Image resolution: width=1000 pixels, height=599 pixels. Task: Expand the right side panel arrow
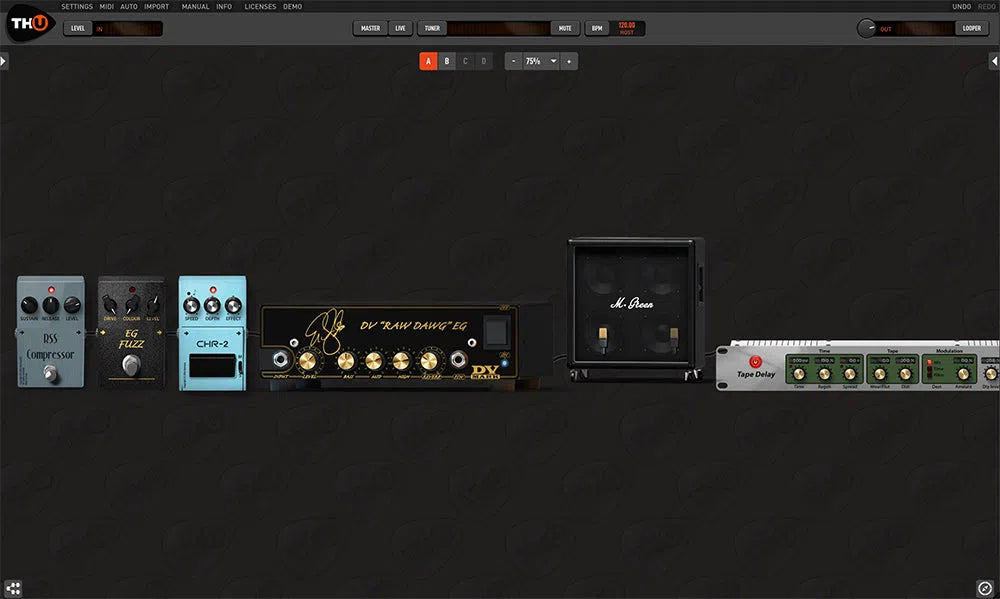click(996, 60)
